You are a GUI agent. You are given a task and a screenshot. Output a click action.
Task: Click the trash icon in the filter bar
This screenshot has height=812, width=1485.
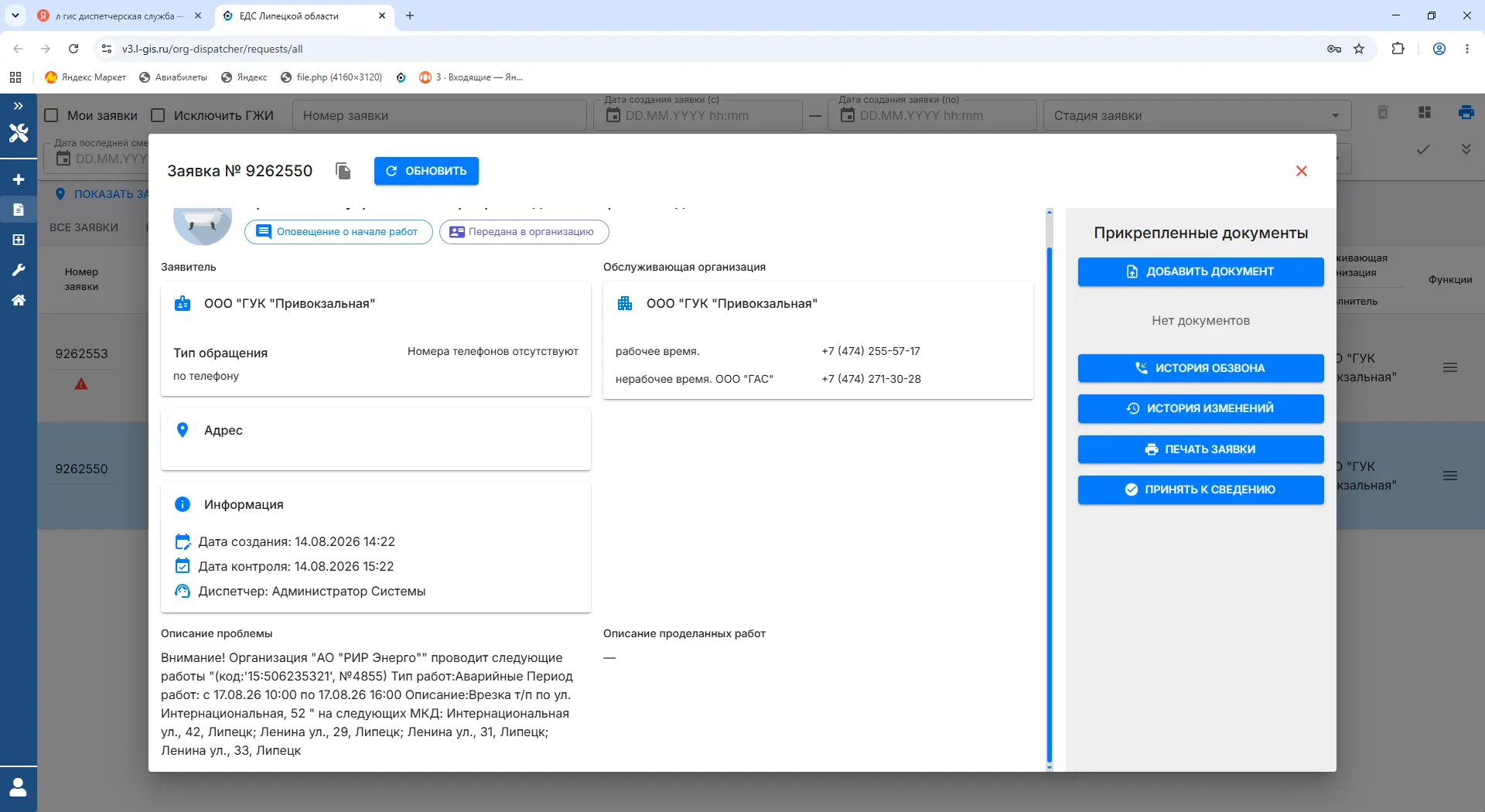click(1383, 113)
